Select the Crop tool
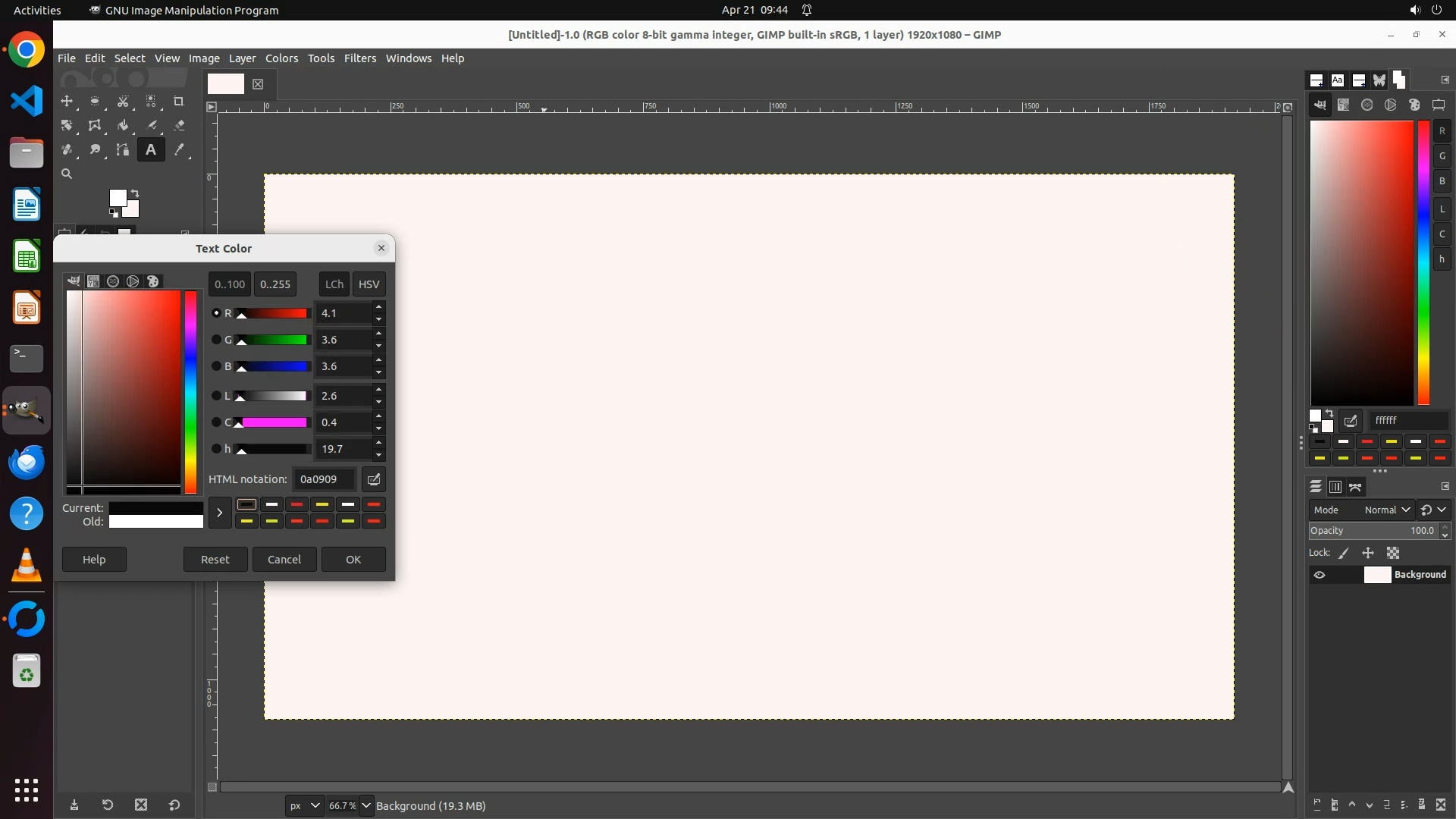The image size is (1456, 819). click(179, 101)
